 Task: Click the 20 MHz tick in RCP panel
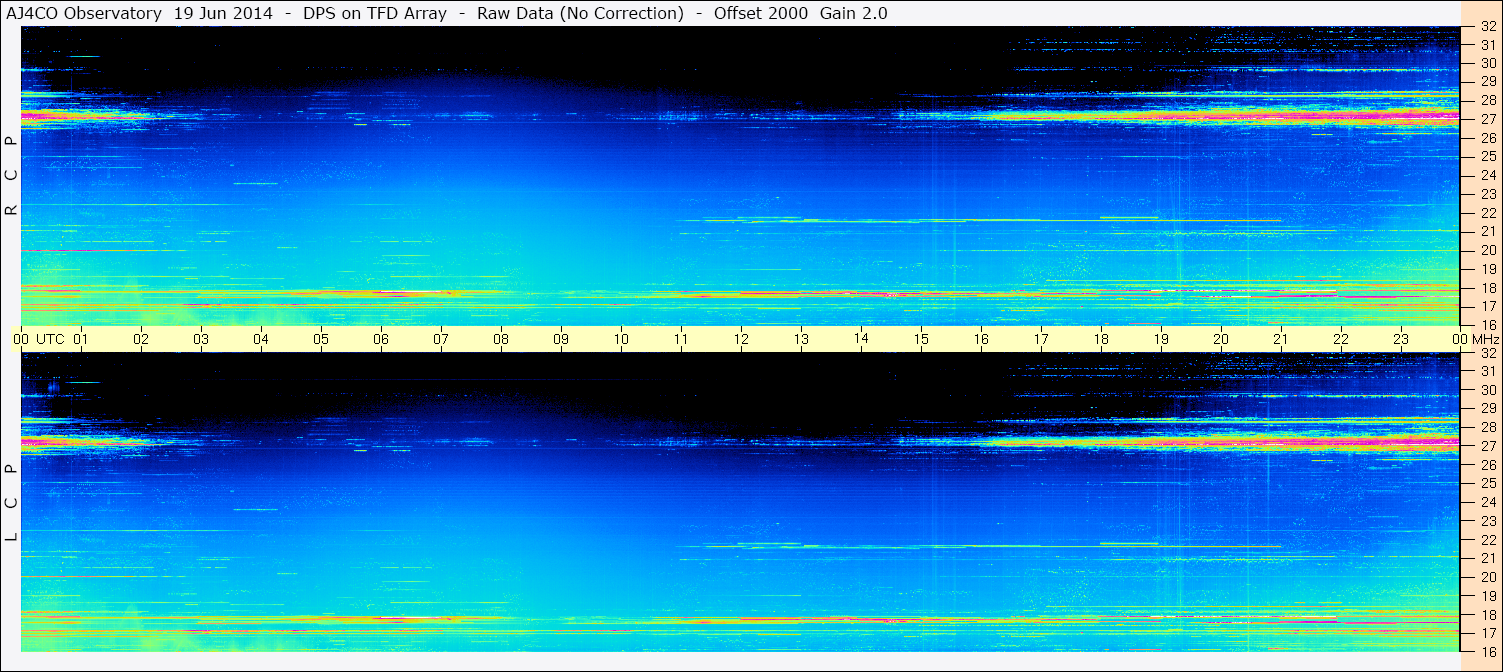click(1488, 250)
